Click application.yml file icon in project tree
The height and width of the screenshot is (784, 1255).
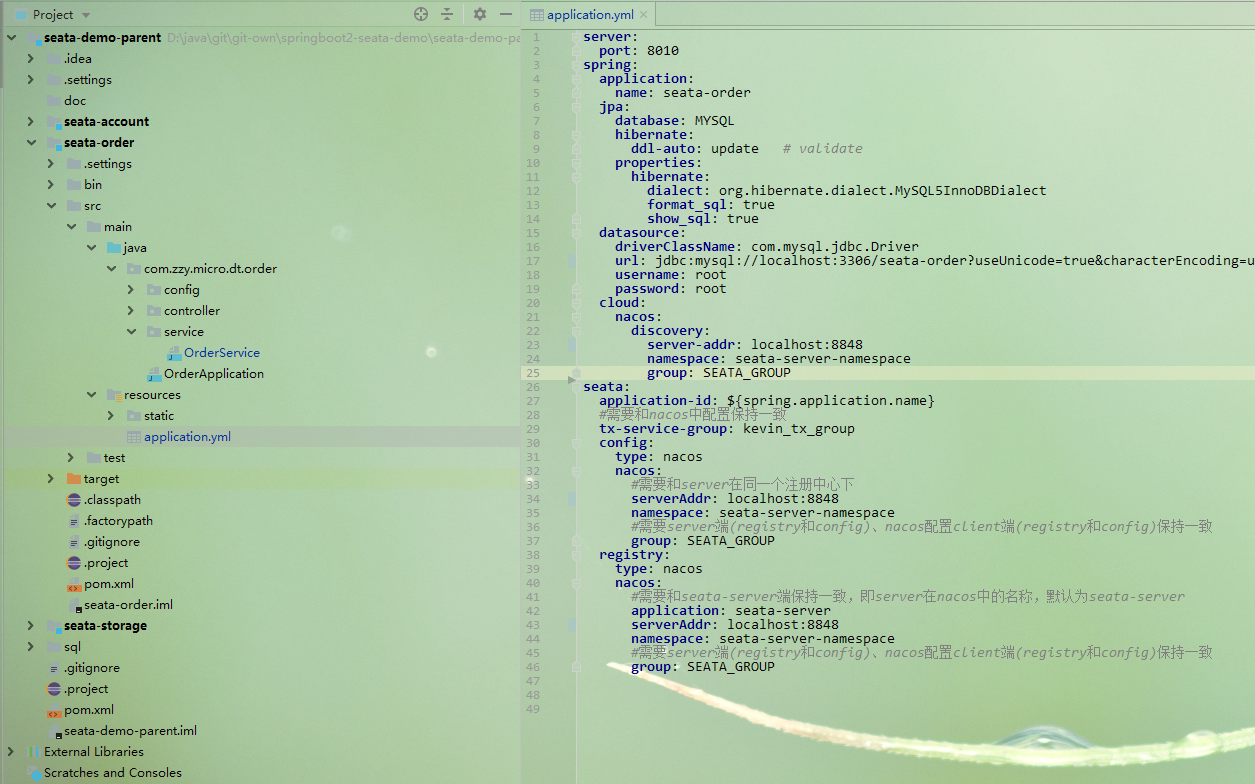pyautogui.click(x=134, y=437)
